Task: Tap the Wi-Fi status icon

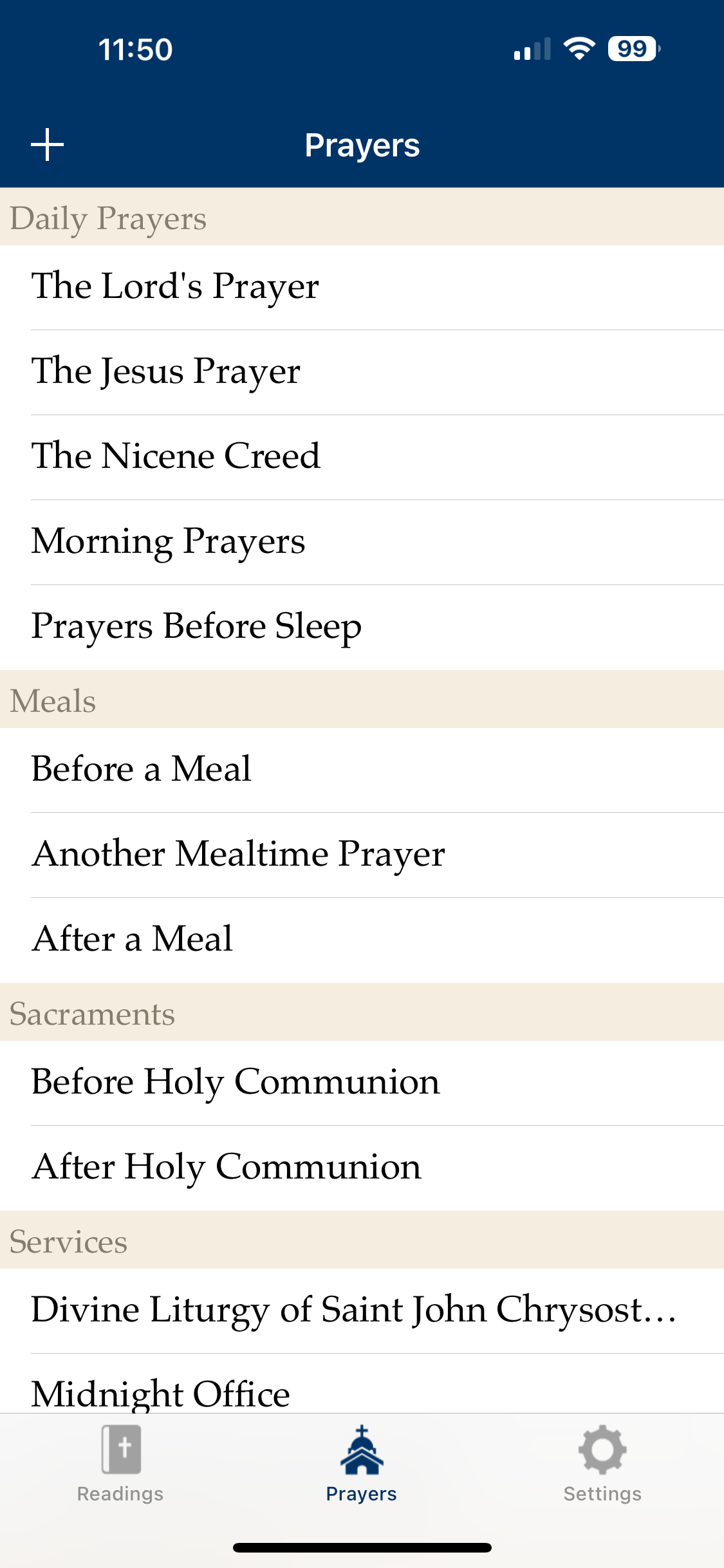Action: (579, 49)
